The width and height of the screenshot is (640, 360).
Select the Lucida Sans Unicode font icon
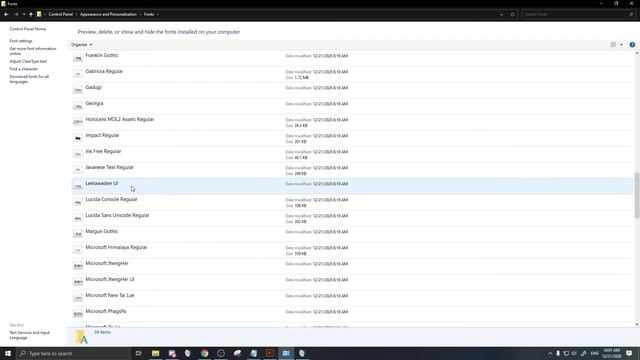pos(78,218)
